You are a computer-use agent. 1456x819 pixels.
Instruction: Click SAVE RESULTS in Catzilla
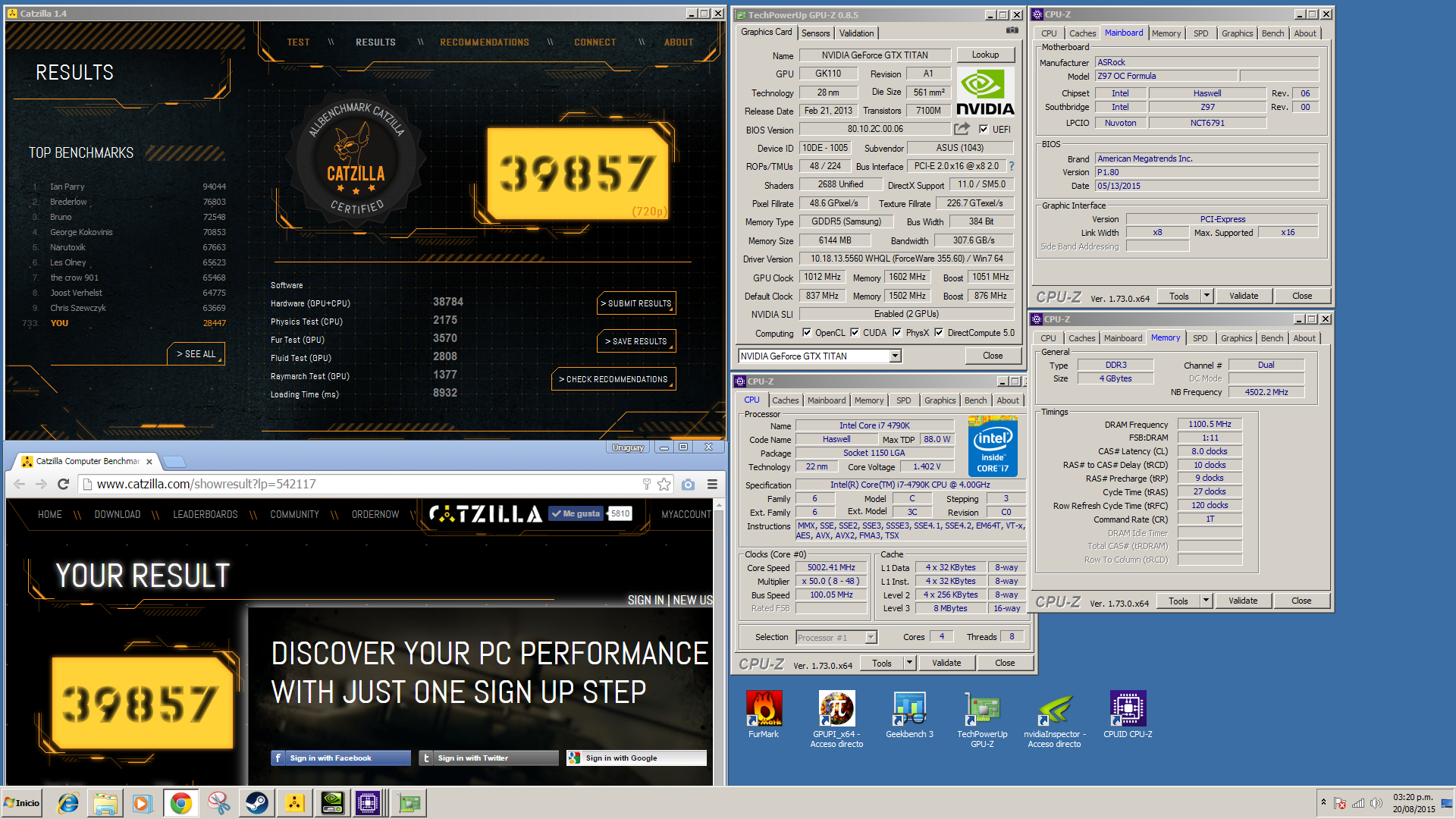(636, 341)
